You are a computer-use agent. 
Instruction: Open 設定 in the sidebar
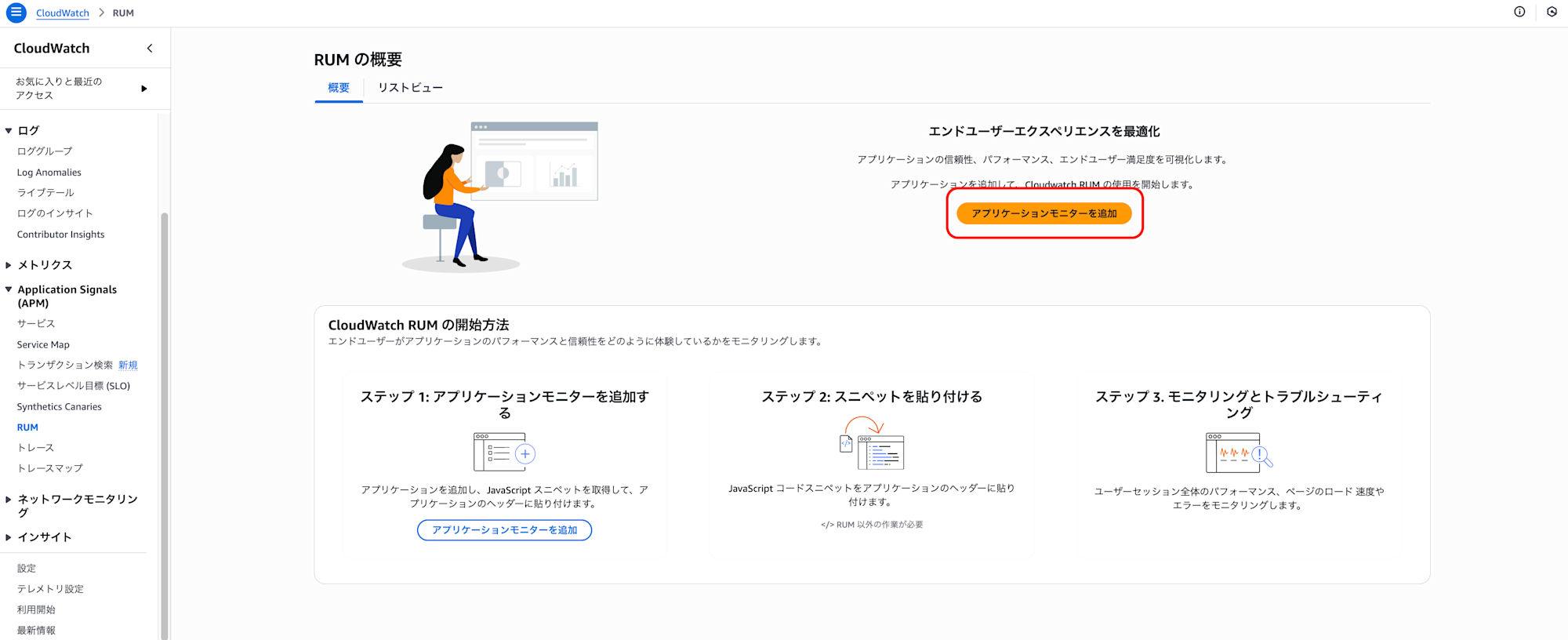coord(27,568)
